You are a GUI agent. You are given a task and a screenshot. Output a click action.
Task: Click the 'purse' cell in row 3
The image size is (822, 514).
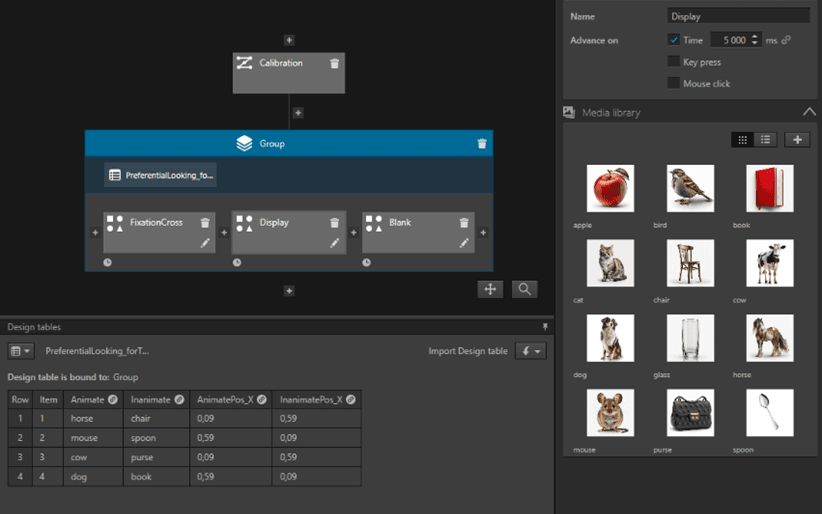156,457
